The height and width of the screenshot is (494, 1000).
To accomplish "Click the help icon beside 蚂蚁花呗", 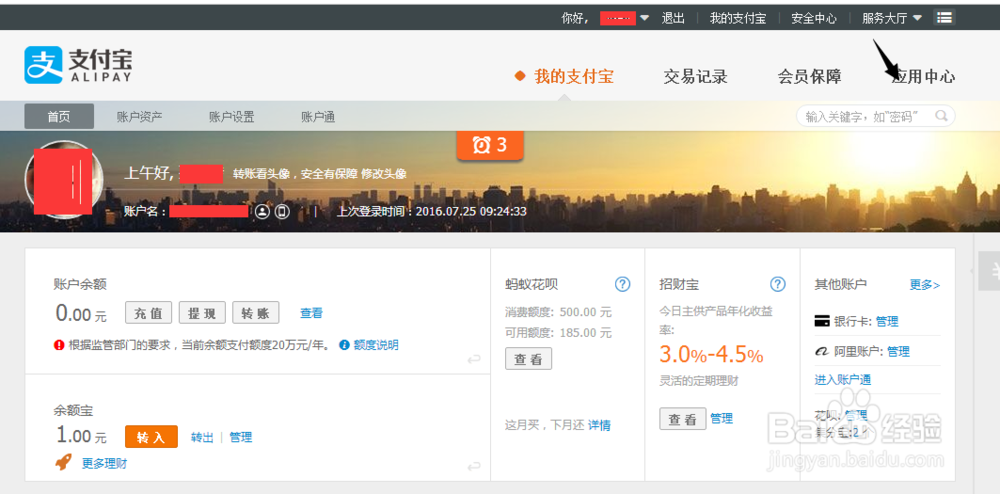I will click(x=622, y=284).
